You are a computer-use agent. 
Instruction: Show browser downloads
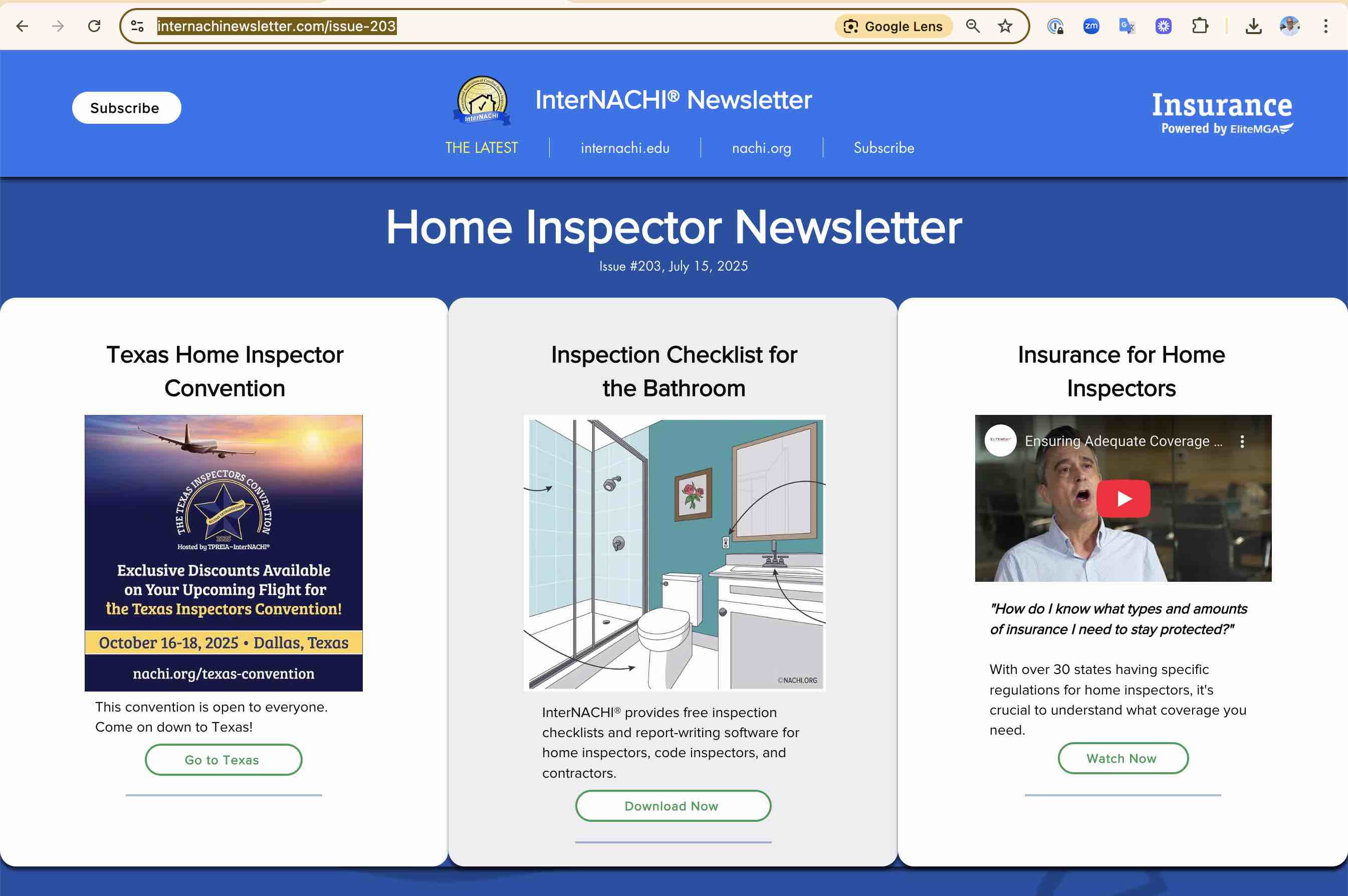point(1253,26)
